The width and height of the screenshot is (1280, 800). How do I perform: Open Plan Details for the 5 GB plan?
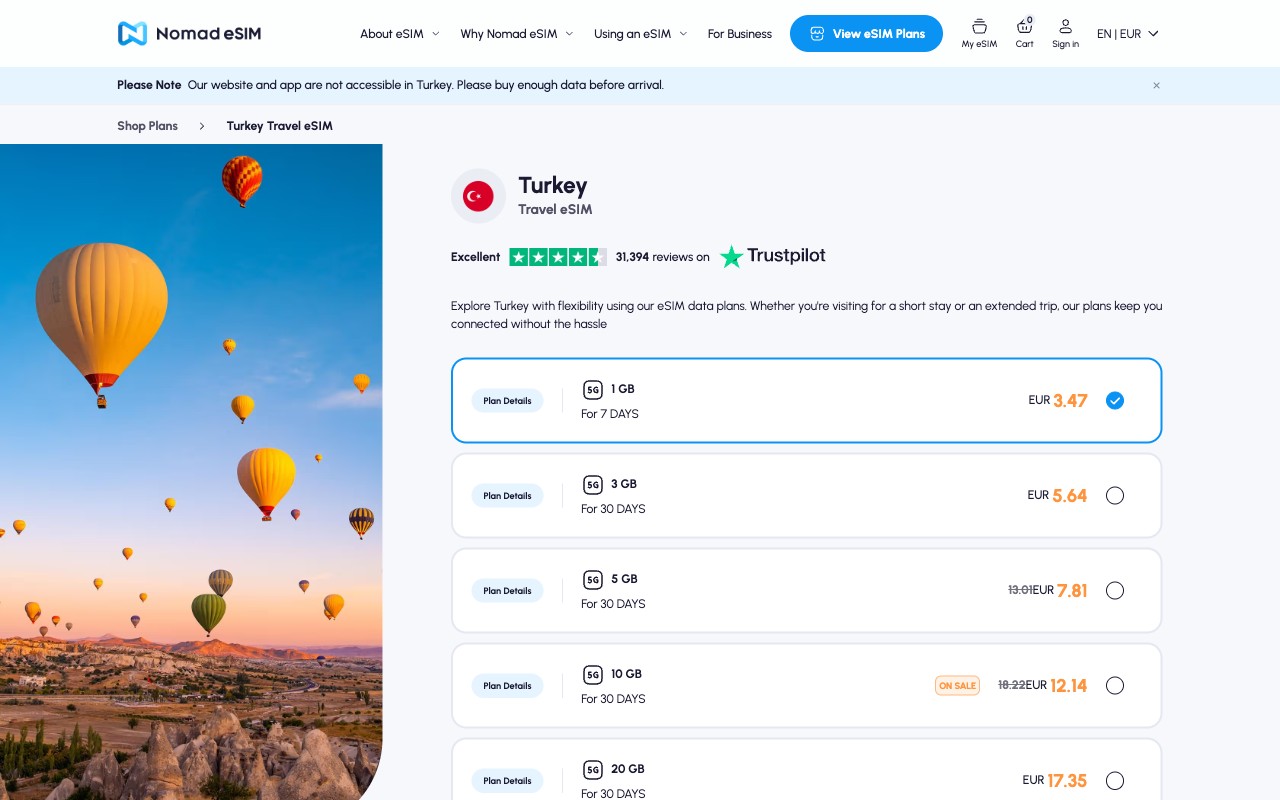coord(507,590)
